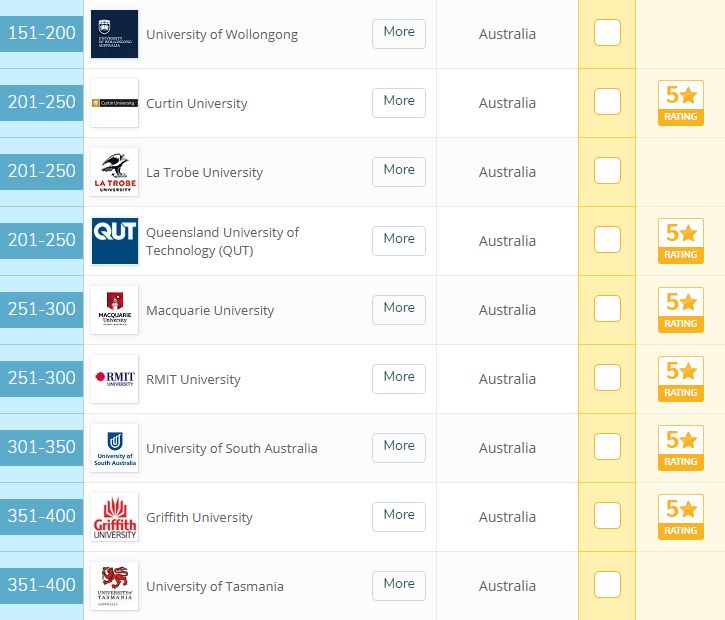
Task: Tick the compare checkbox for University of Tasmania
Action: [607, 585]
